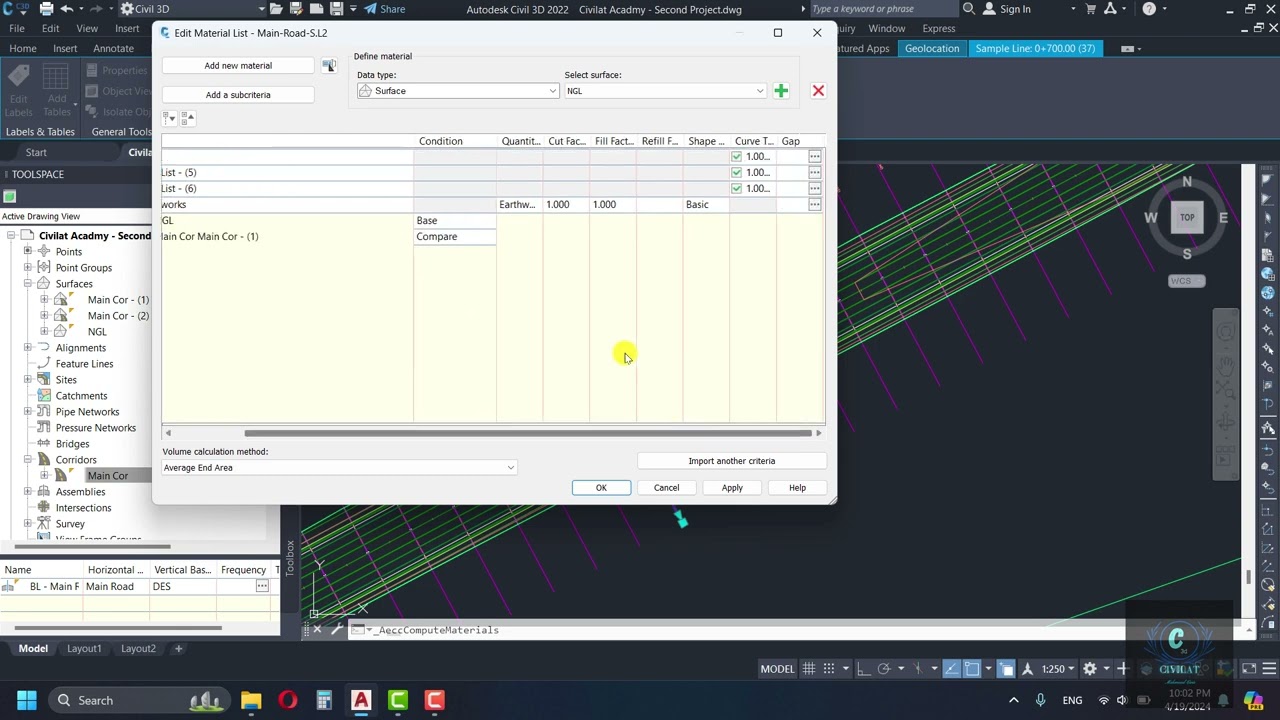The width and height of the screenshot is (1280, 720).
Task: Expand the Alignments node in Toolspace tree
Action: pos(28,348)
